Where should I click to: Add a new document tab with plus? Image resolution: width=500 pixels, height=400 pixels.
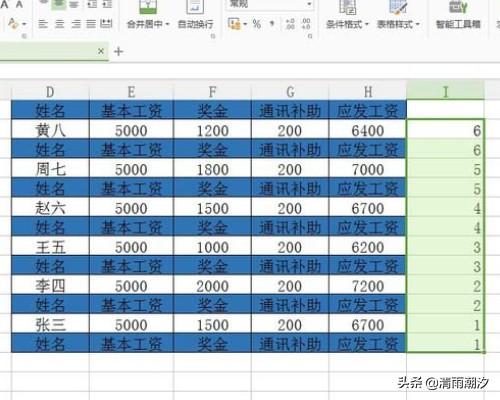tap(118, 52)
